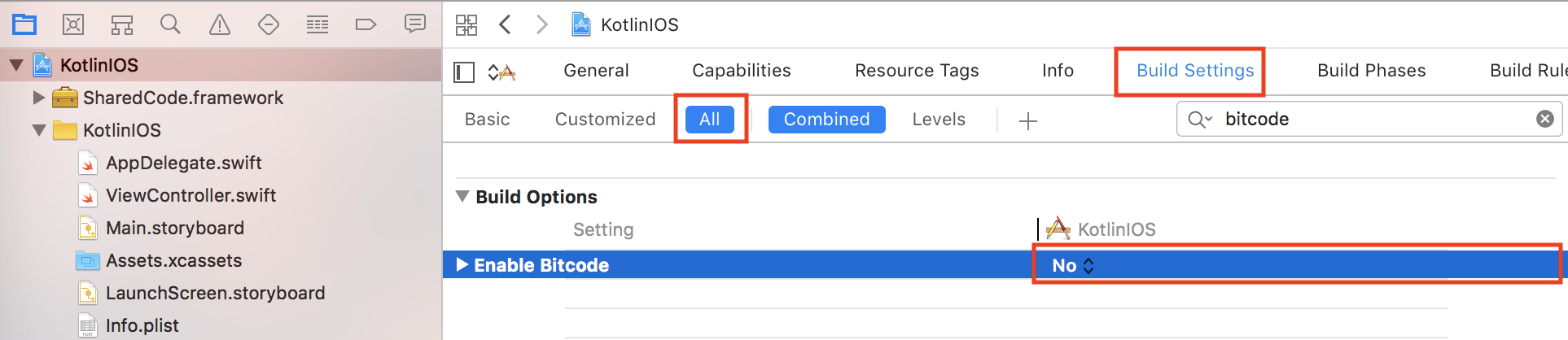Viewport: 1568px width, 340px height.
Task: Open the Source Control navigator
Action: click(x=73, y=24)
